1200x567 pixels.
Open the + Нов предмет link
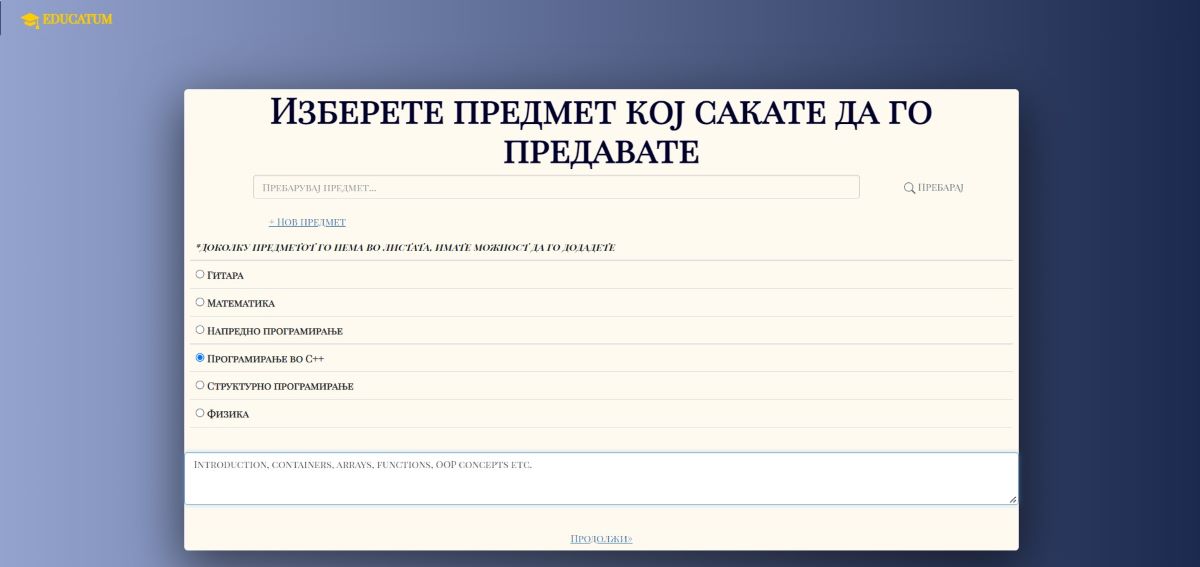[x=307, y=222]
